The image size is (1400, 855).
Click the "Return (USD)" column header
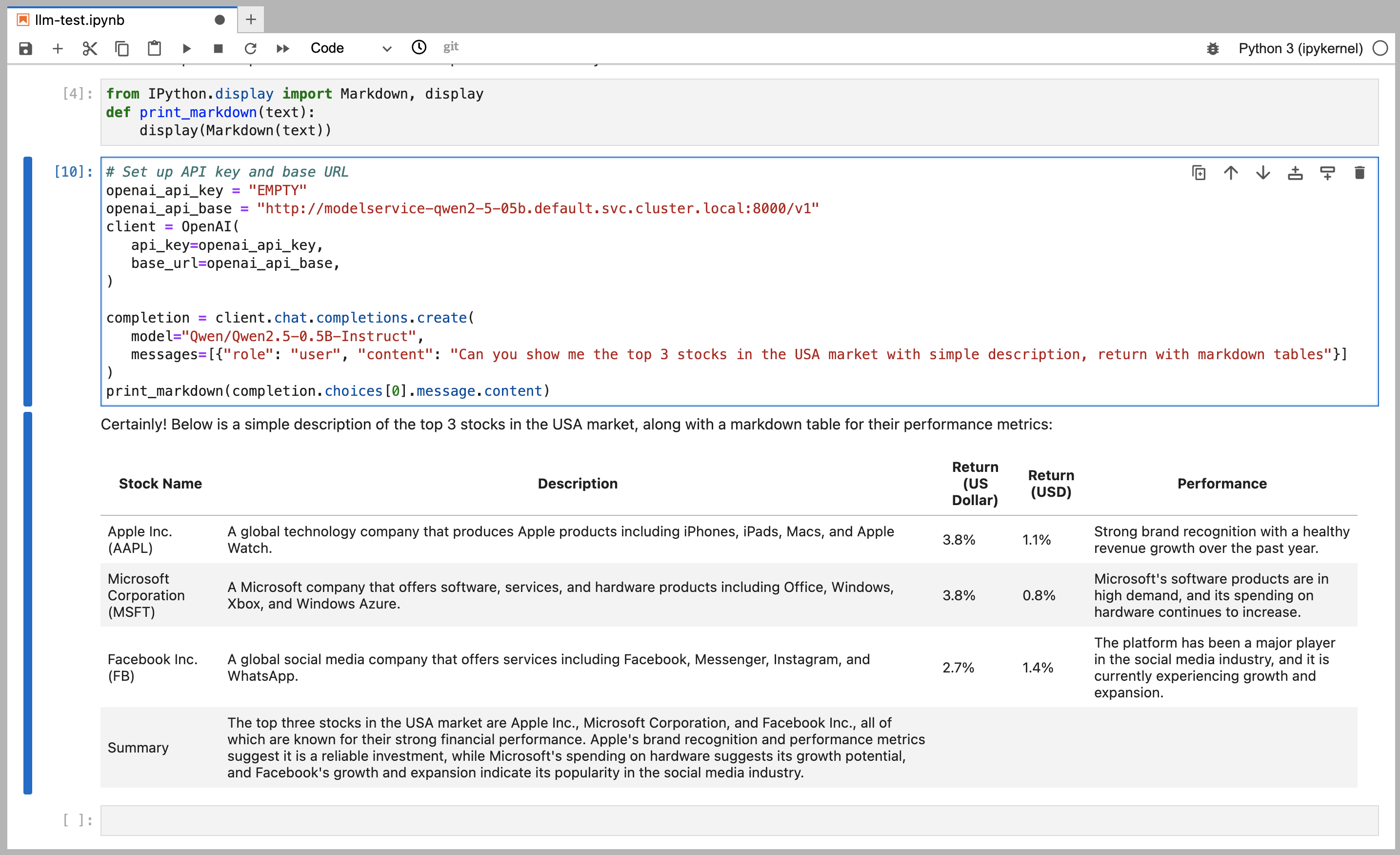(x=1051, y=484)
